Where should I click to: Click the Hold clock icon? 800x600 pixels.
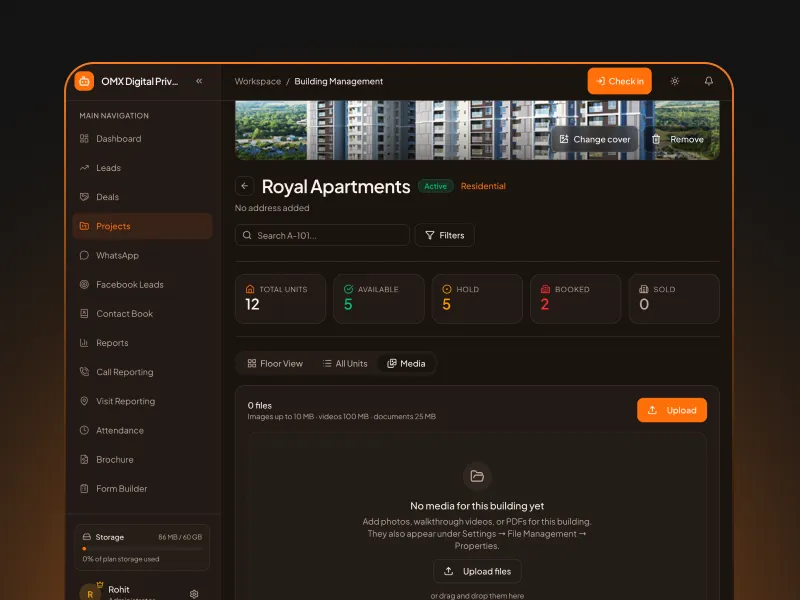[x=447, y=289]
